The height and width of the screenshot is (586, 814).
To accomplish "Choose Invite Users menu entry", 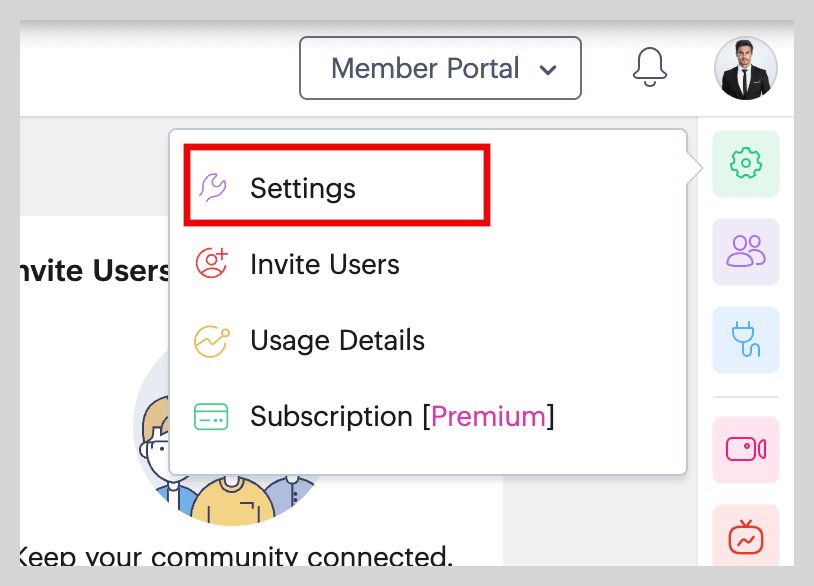I will coord(325,264).
